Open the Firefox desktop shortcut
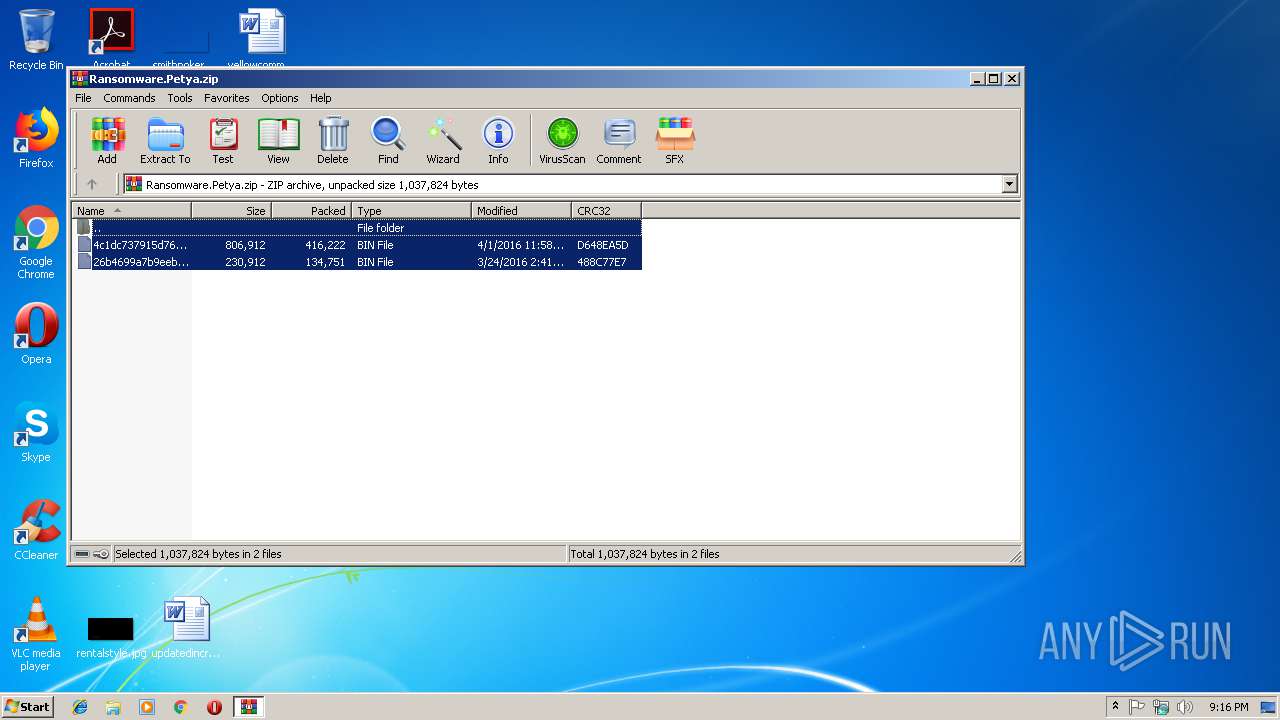The height and width of the screenshot is (720, 1280). pos(36,138)
